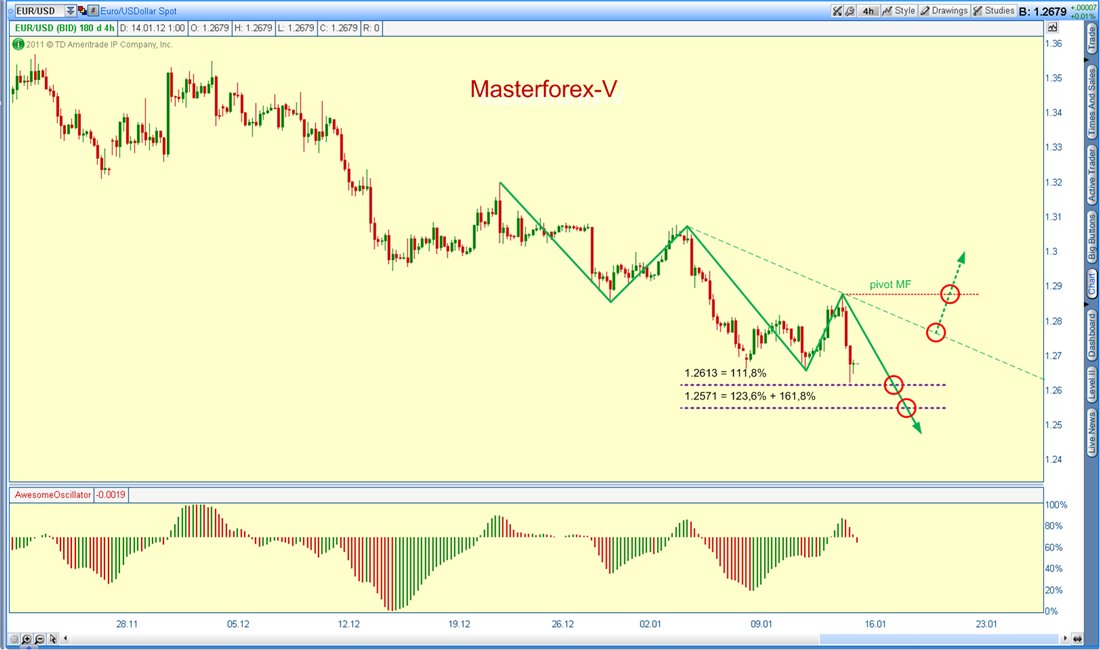
Task: Click the 1.2571 = 123,6% + 161,8% label
Action: (750, 396)
